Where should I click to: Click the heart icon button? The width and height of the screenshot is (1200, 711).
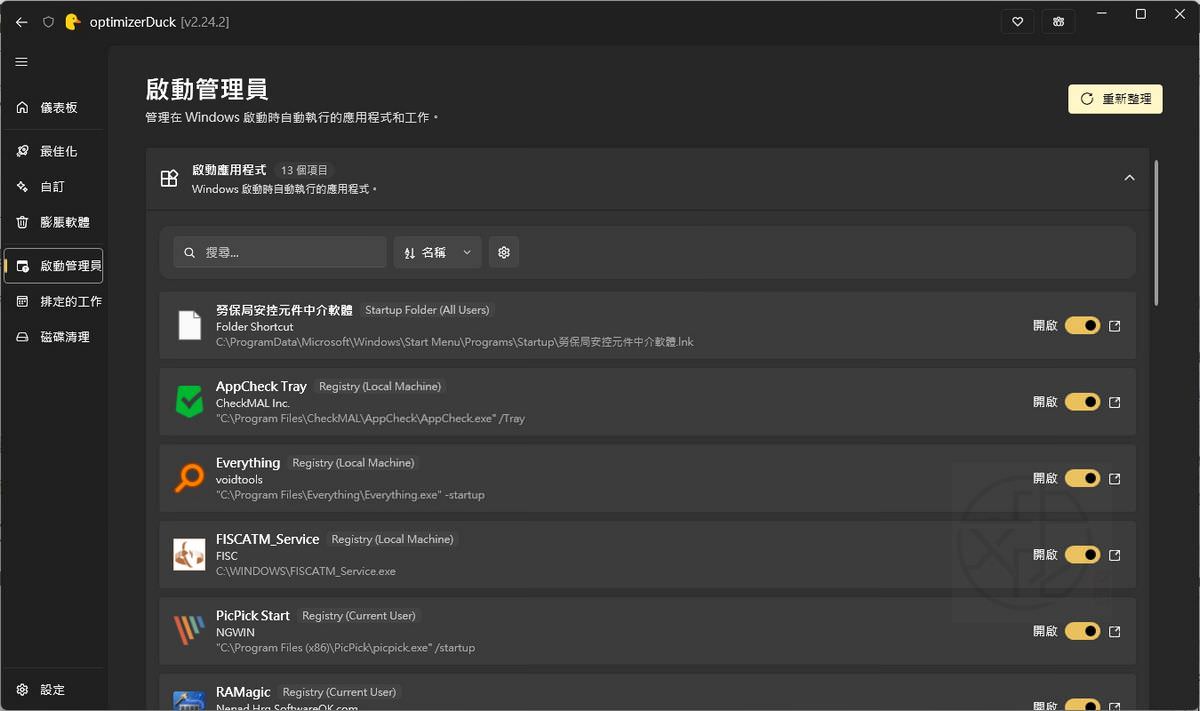pyautogui.click(x=1017, y=22)
